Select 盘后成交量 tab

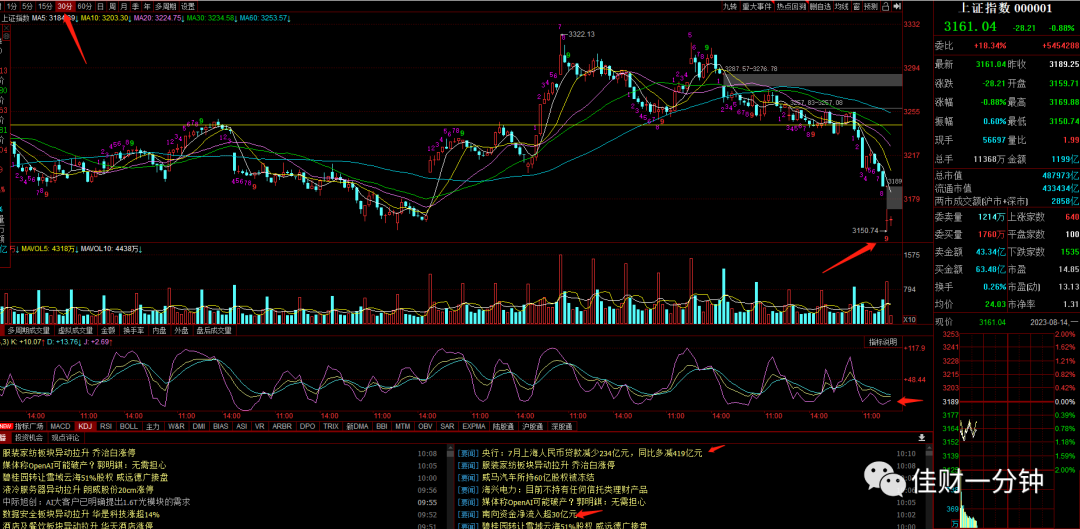[x=214, y=331]
